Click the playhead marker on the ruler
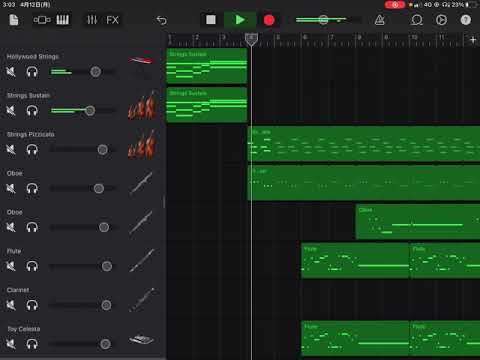The width and height of the screenshot is (480, 360). click(251, 40)
